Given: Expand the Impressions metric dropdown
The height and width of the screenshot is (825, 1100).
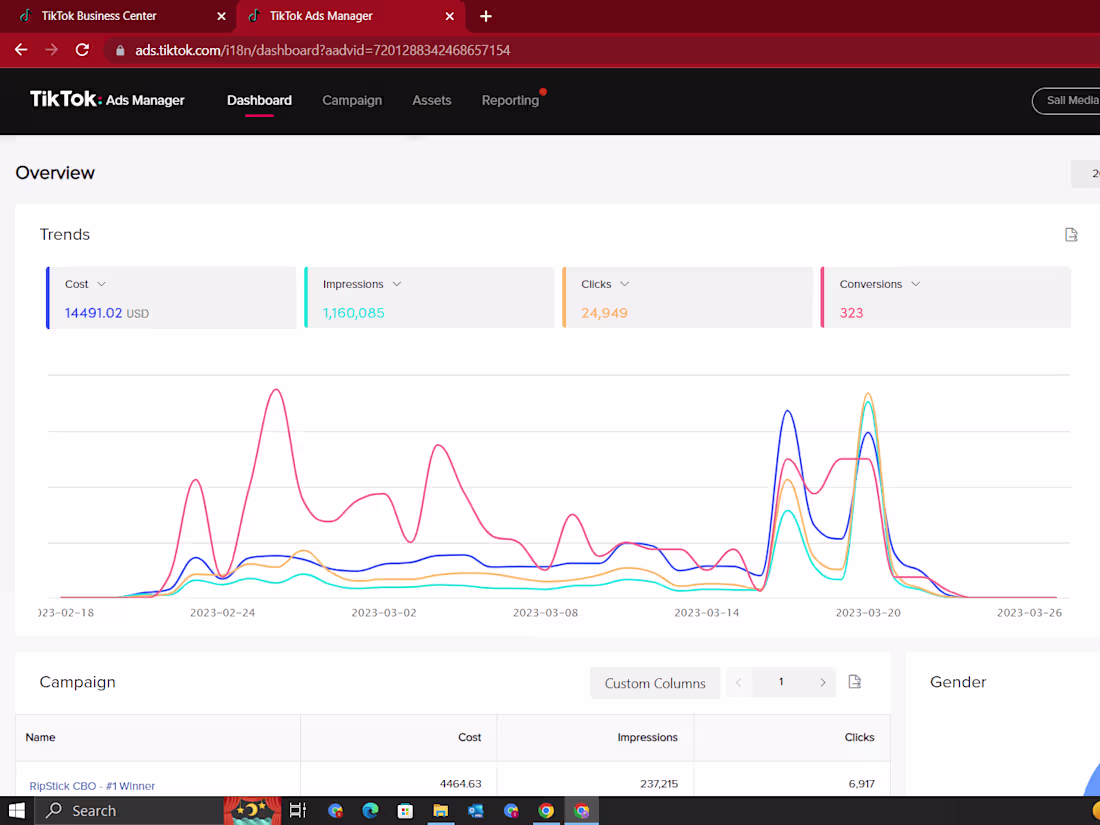Looking at the screenshot, I should pos(397,284).
